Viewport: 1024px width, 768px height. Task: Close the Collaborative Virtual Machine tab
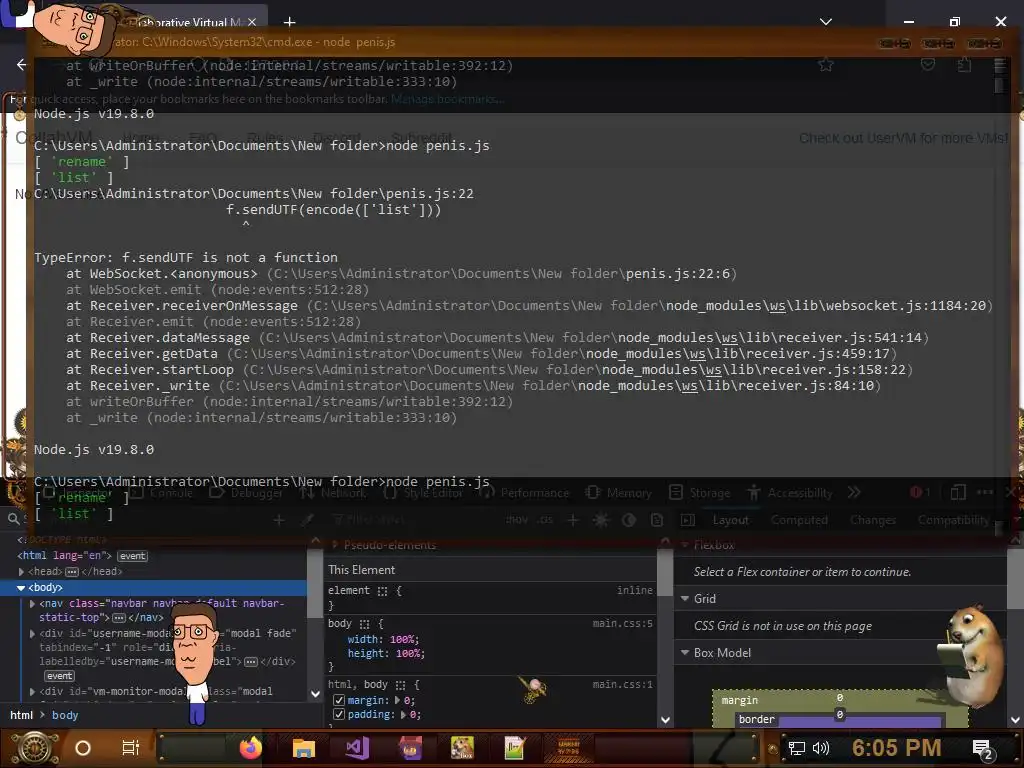pos(251,22)
